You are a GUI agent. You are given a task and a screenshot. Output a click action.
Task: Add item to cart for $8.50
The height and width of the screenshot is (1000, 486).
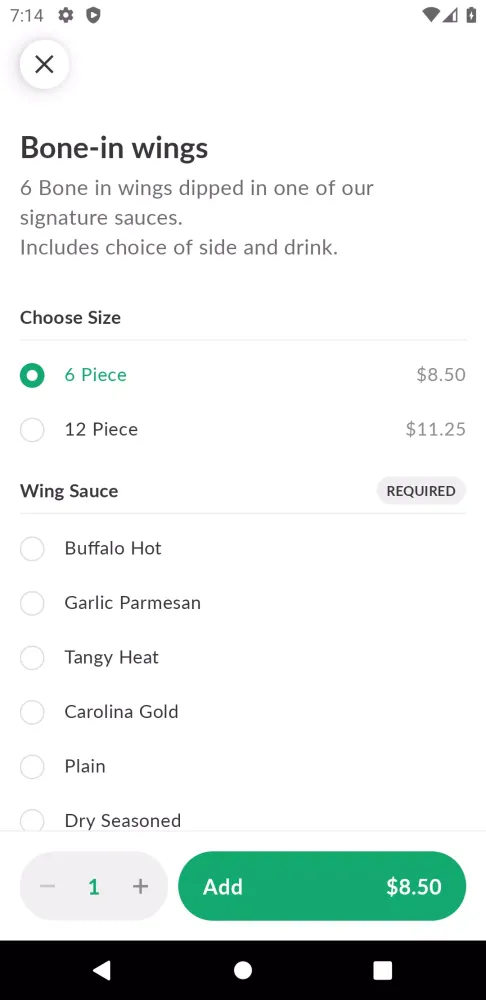coord(322,886)
